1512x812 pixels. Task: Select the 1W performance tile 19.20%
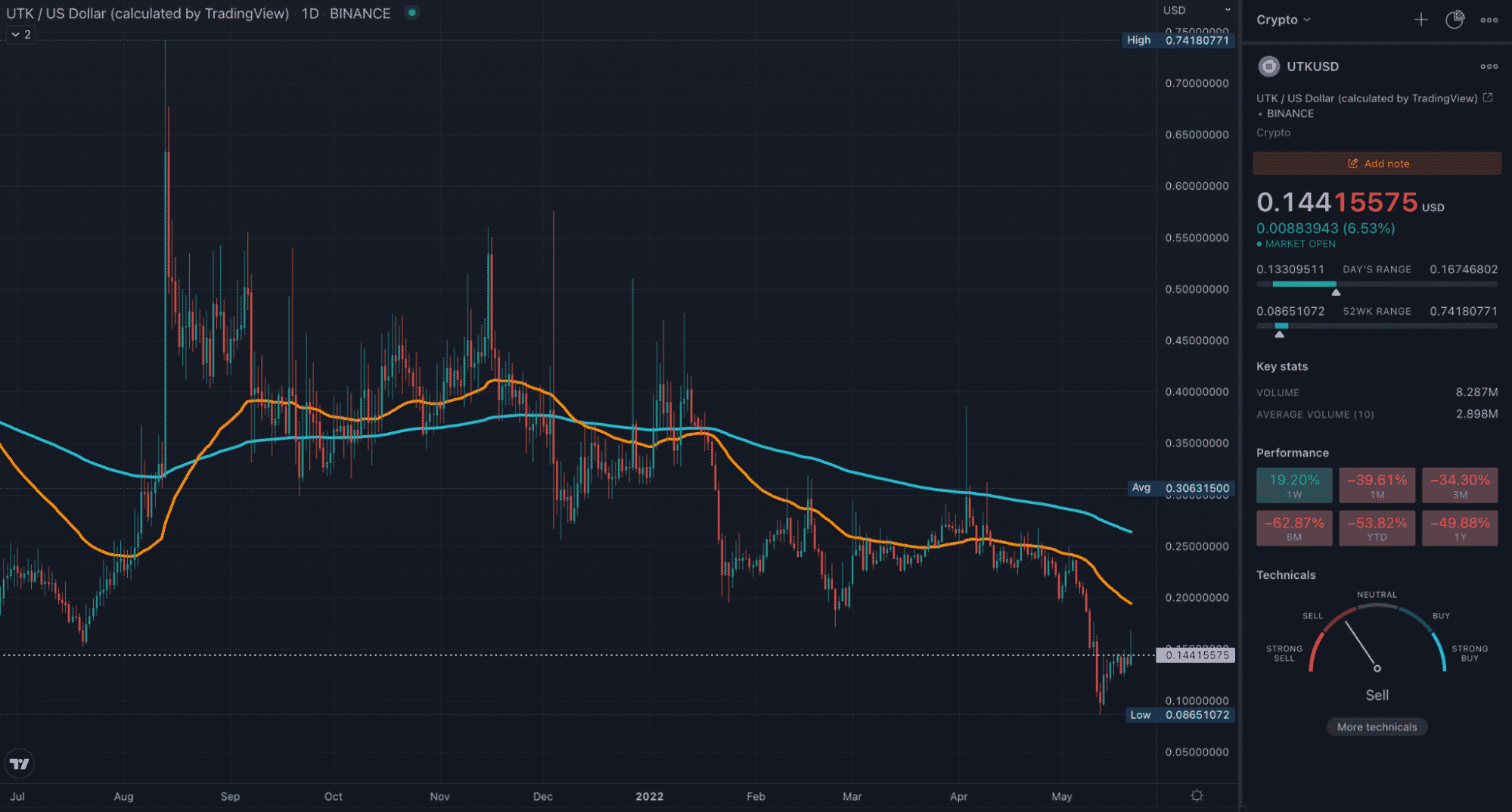click(x=1294, y=485)
